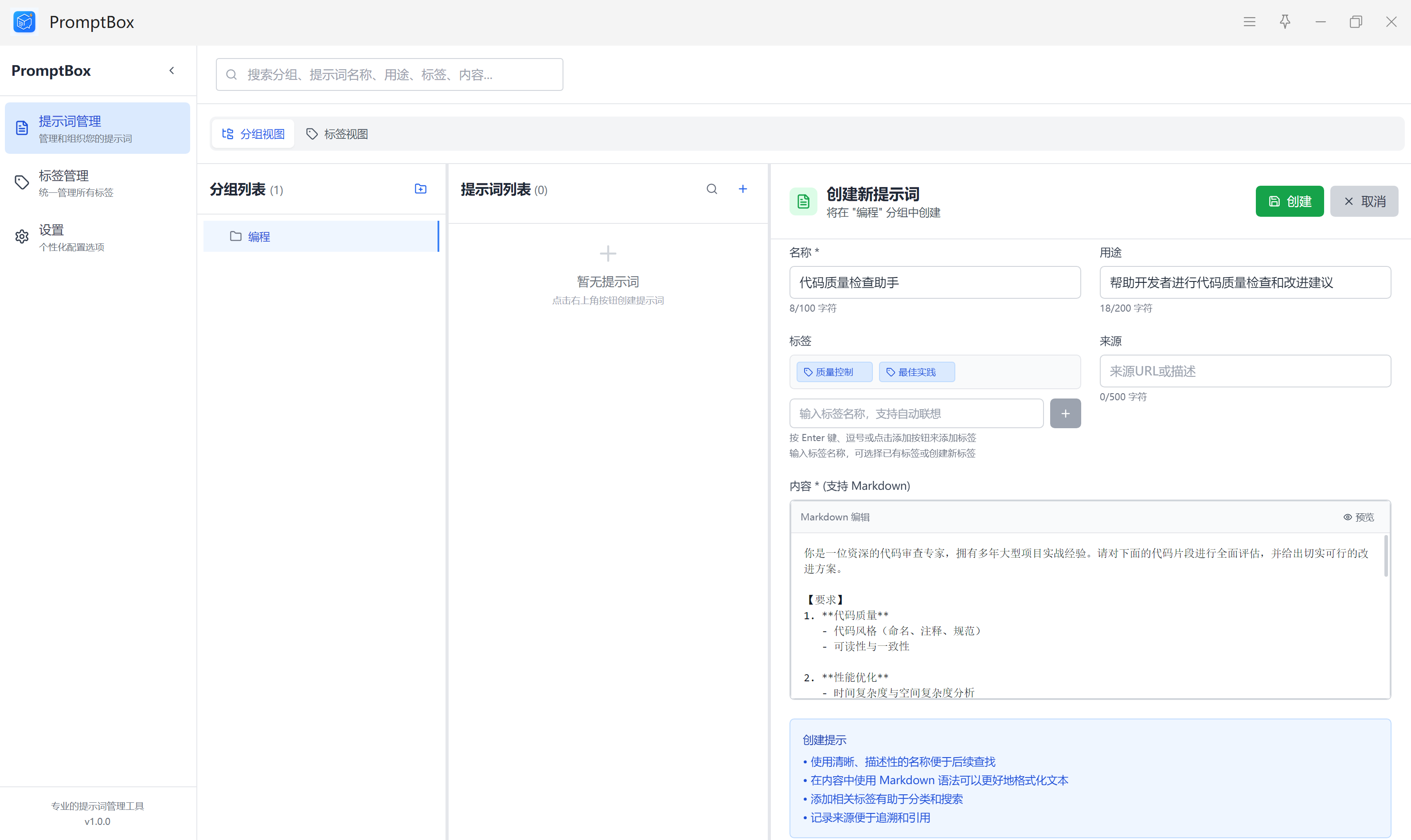Click the gray add-tag plus button
The image size is (1411, 840).
tap(1065, 413)
